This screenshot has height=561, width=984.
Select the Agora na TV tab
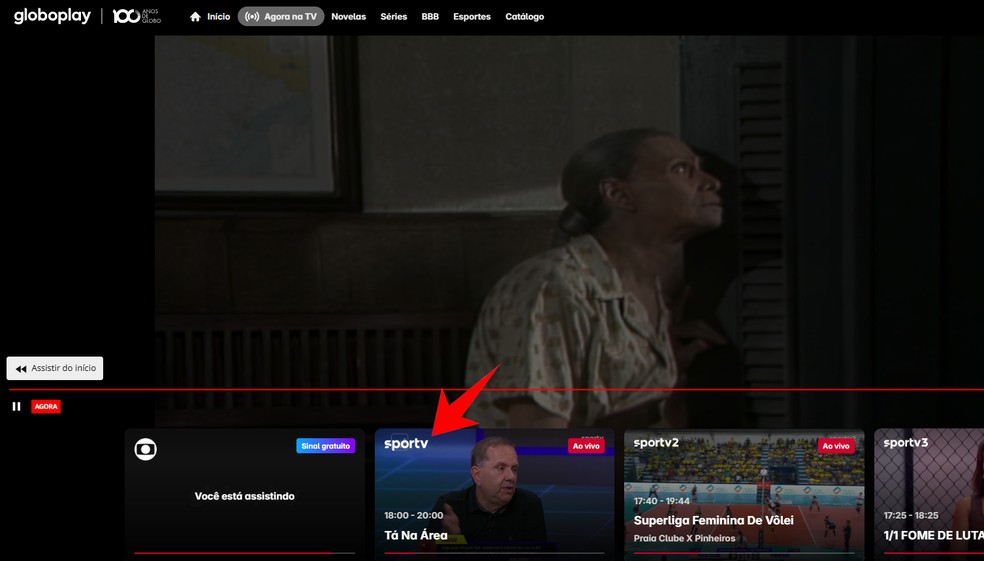[281, 16]
